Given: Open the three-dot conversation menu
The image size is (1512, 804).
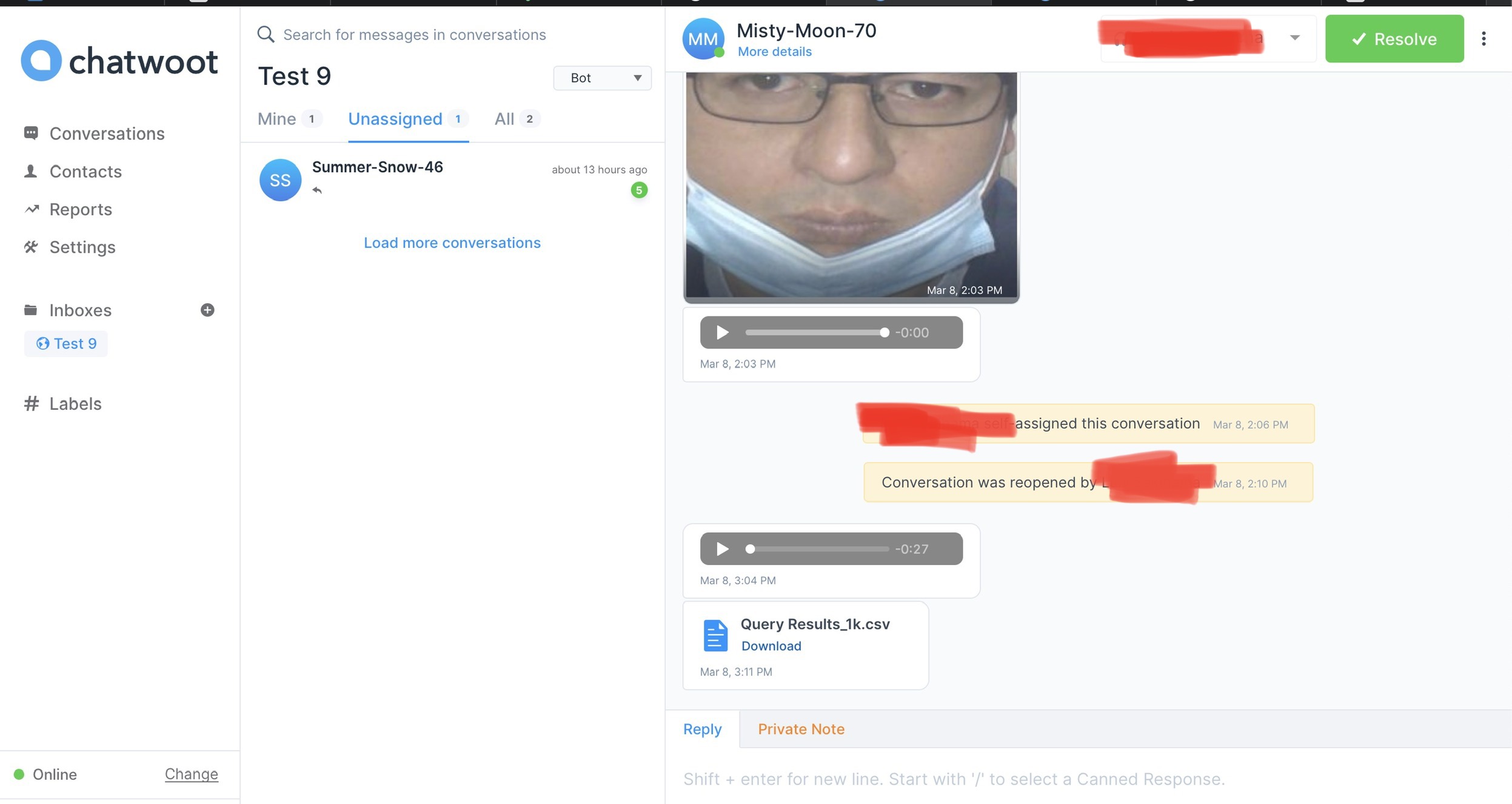Looking at the screenshot, I should 1484,39.
